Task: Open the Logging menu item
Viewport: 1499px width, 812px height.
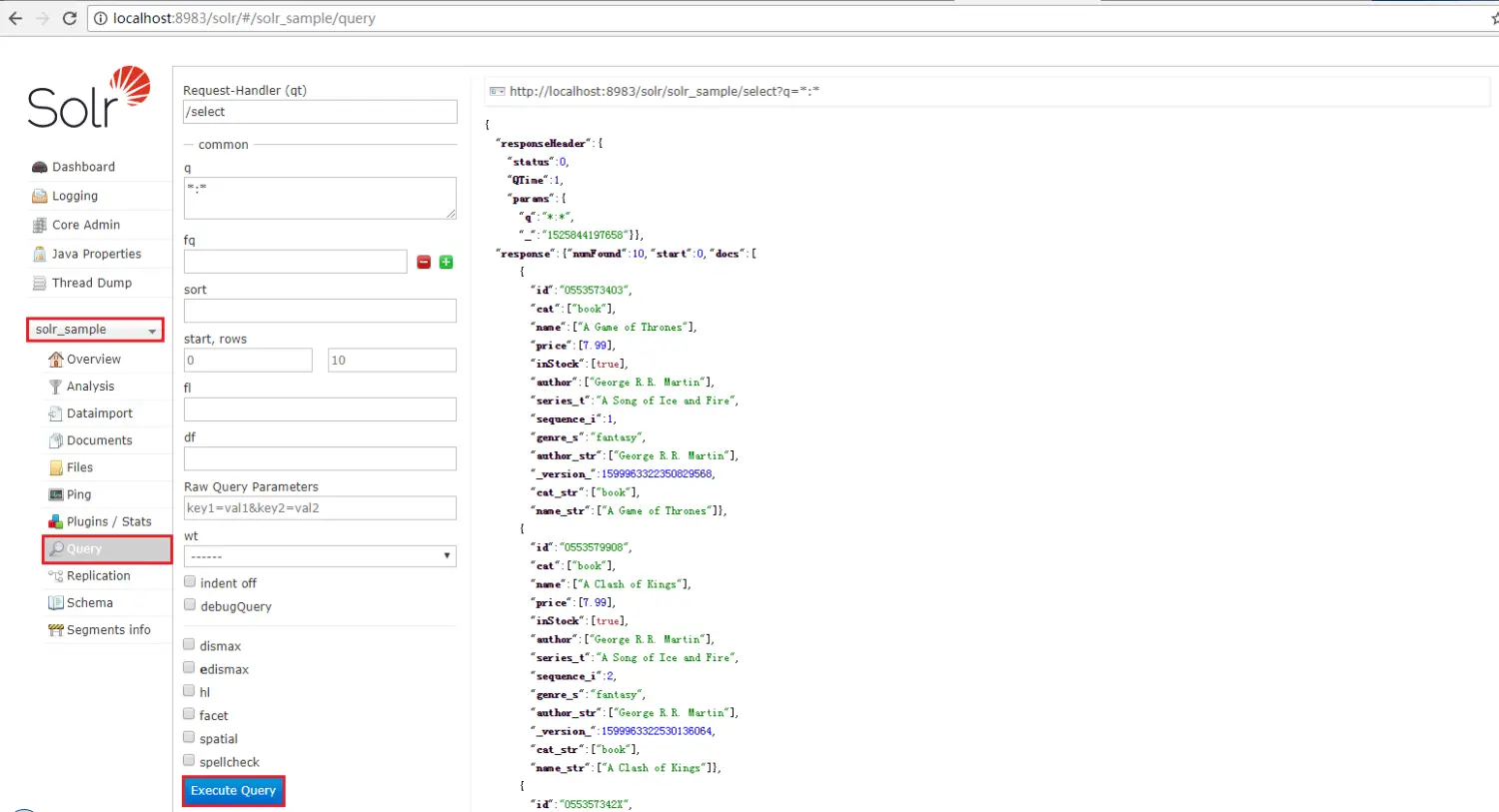Action: [75, 196]
